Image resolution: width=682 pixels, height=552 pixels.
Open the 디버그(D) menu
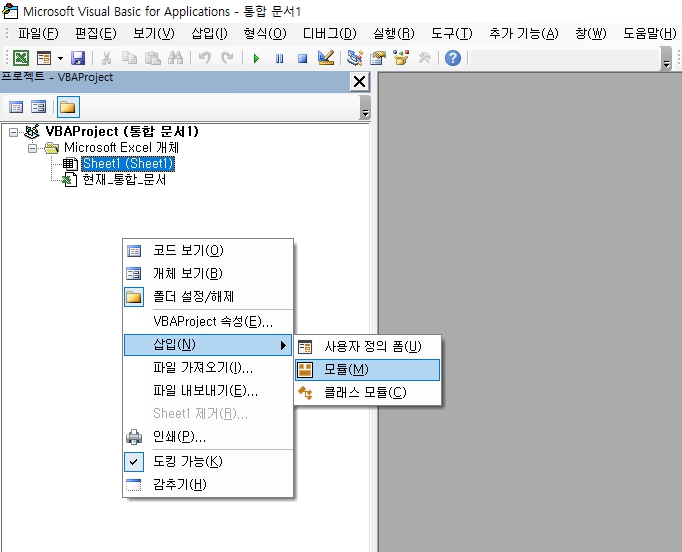click(x=330, y=33)
